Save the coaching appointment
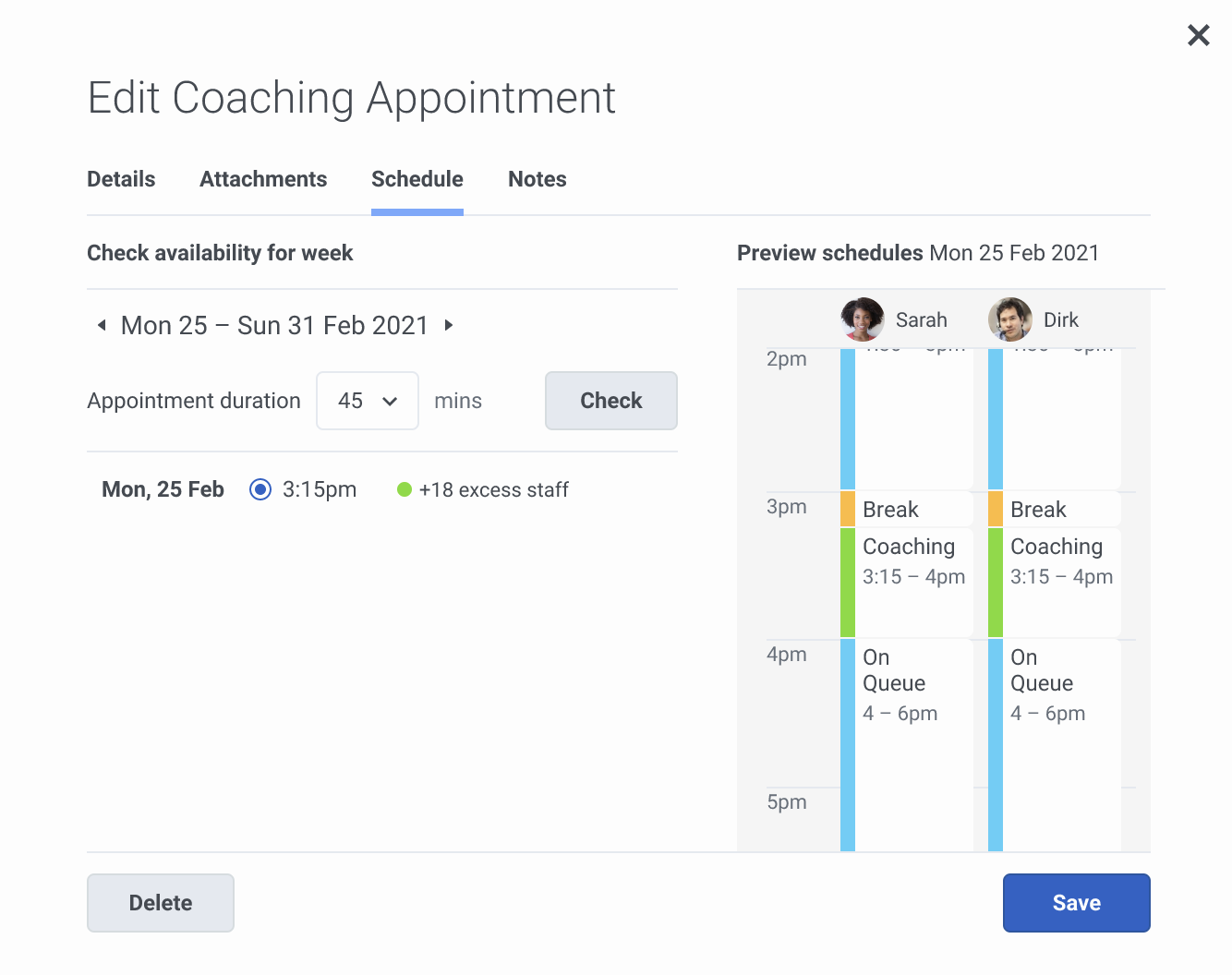The height and width of the screenshot is (975, 1232). (x=1076, y=902)
